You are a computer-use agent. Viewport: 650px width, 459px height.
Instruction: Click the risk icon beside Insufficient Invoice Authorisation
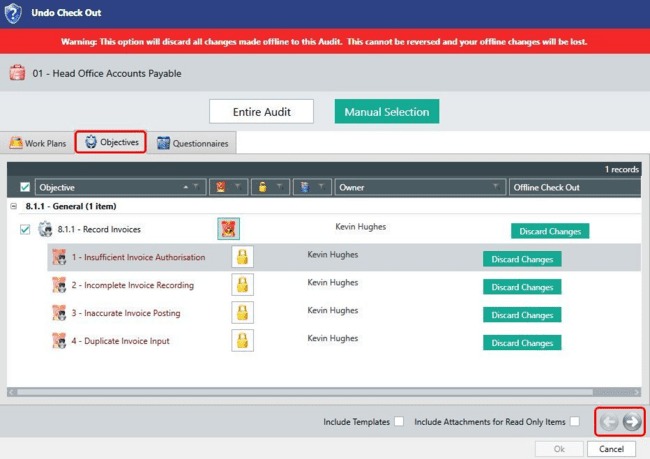59,257
